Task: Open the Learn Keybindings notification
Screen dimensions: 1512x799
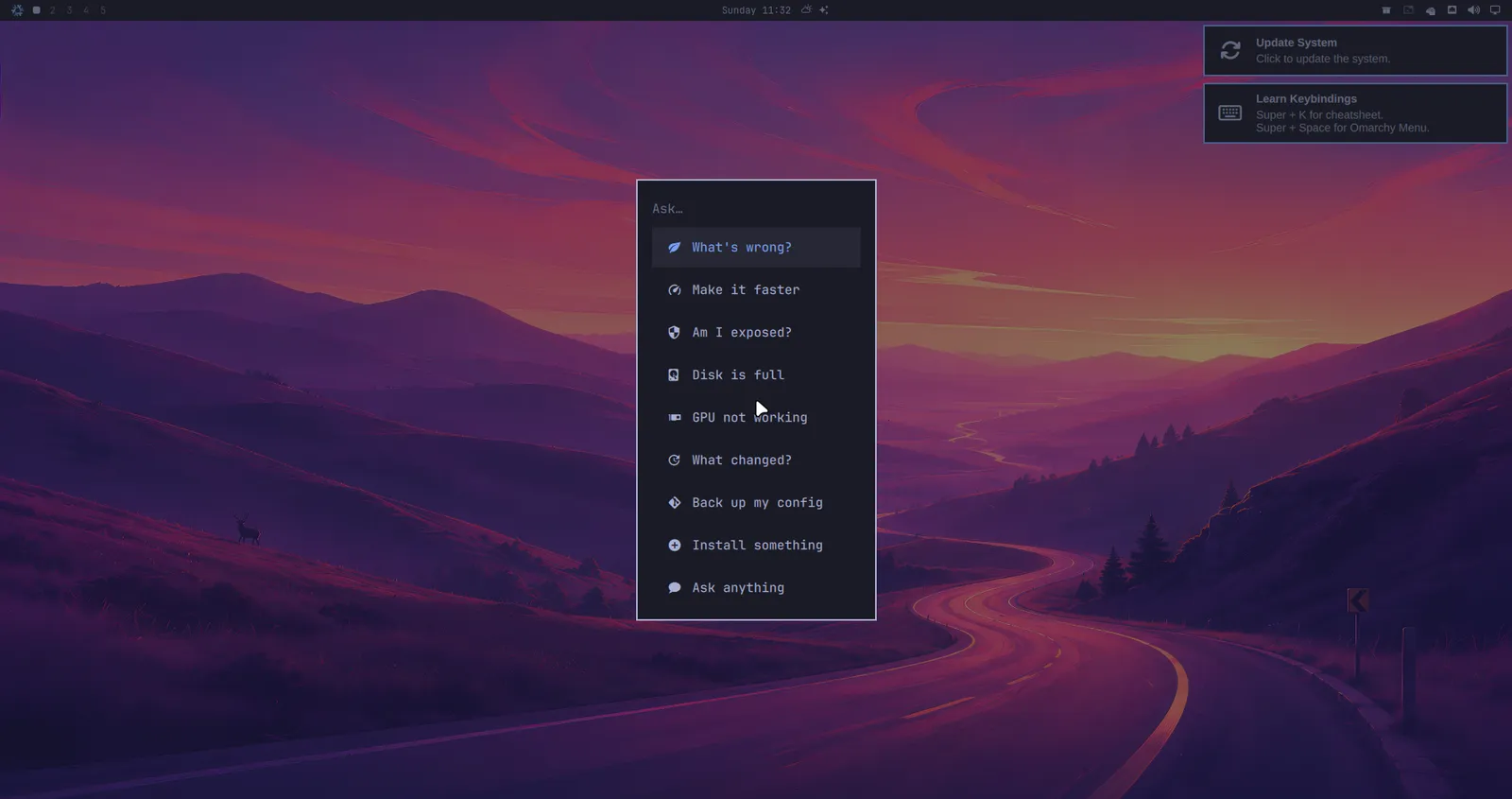Action: tap(1355, 113)
